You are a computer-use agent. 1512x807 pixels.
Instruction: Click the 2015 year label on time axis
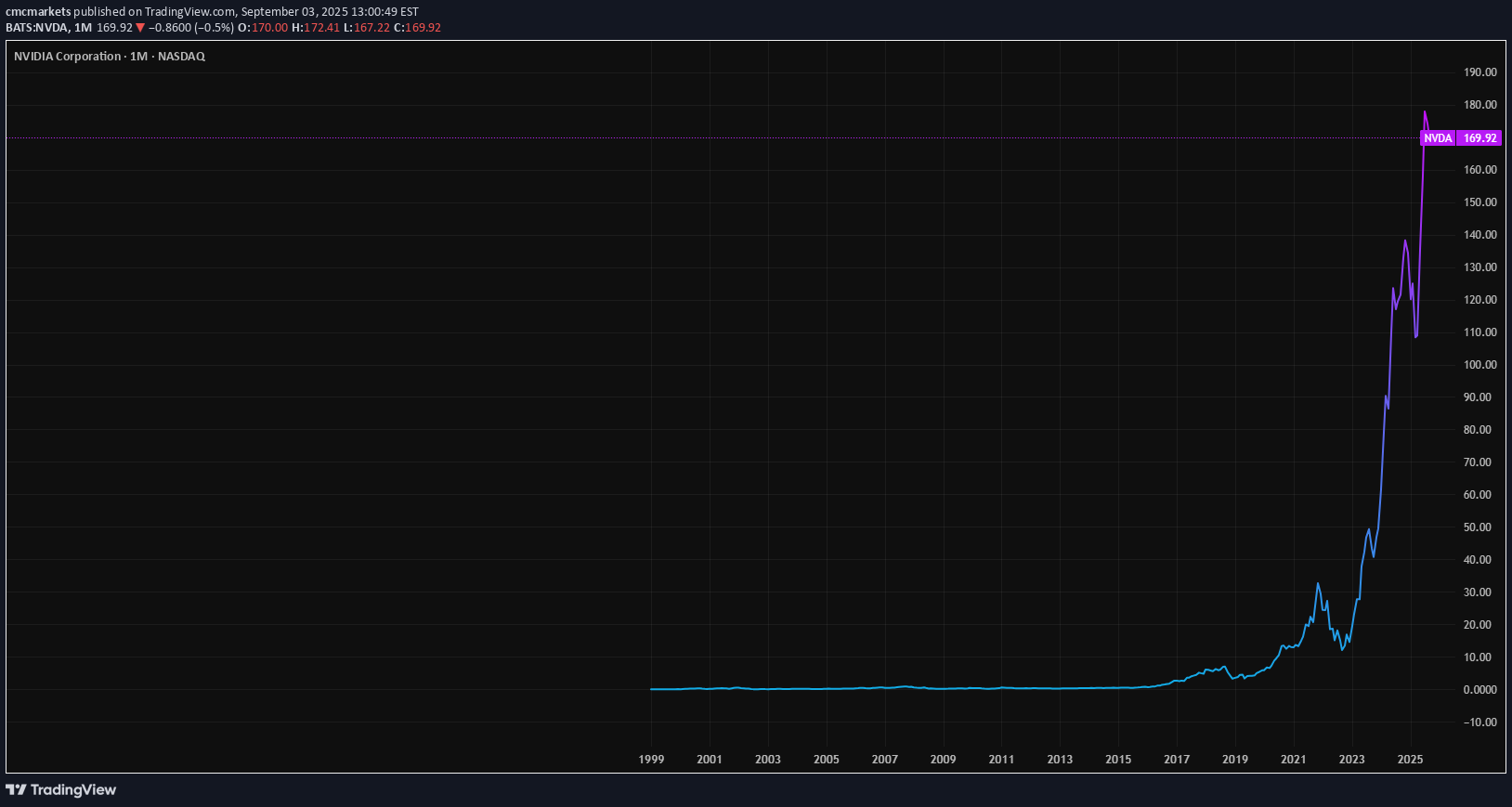tap(1118, 760)
